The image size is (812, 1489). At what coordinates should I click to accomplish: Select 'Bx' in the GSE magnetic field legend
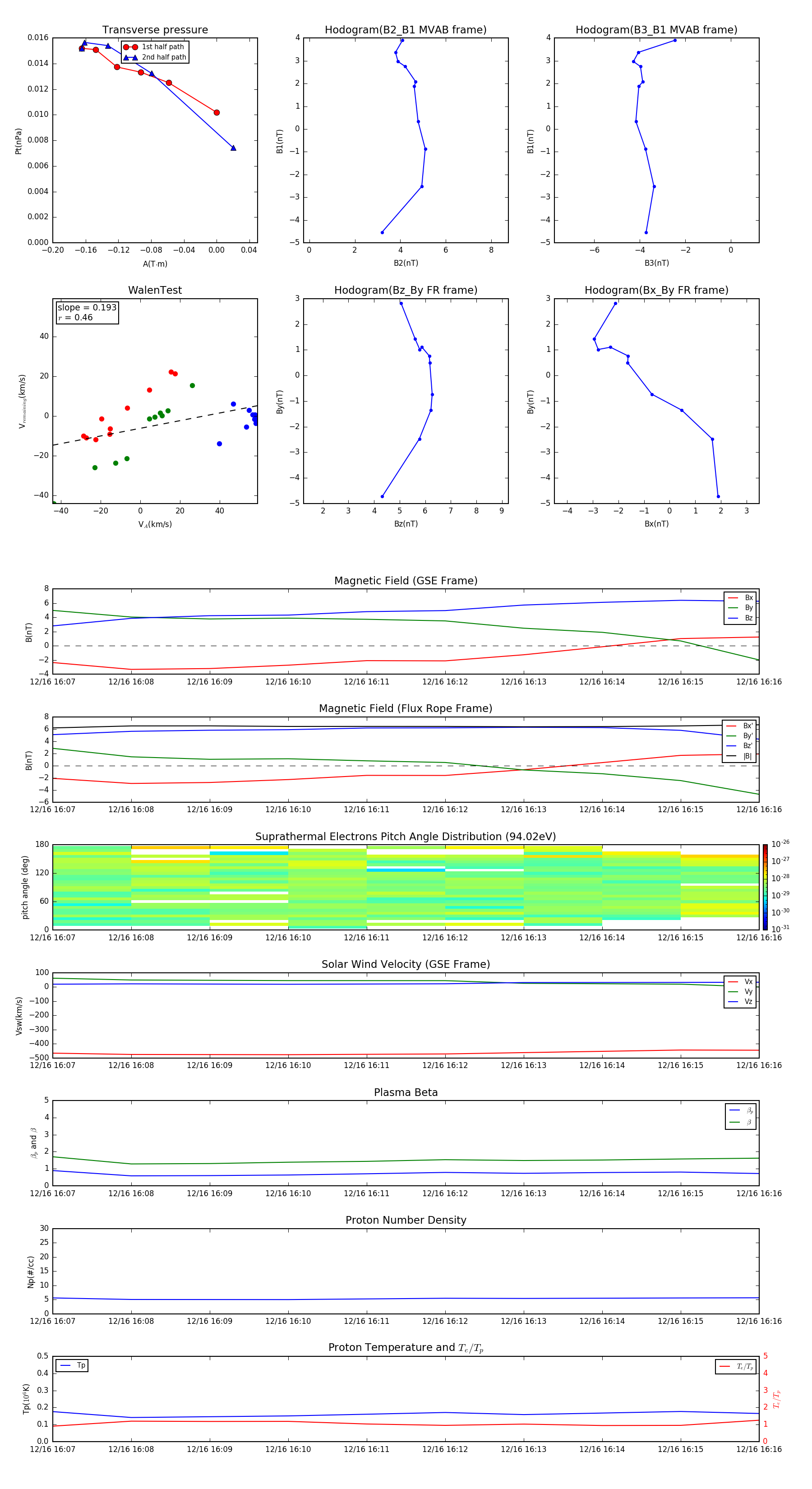[x=740, y=598]
